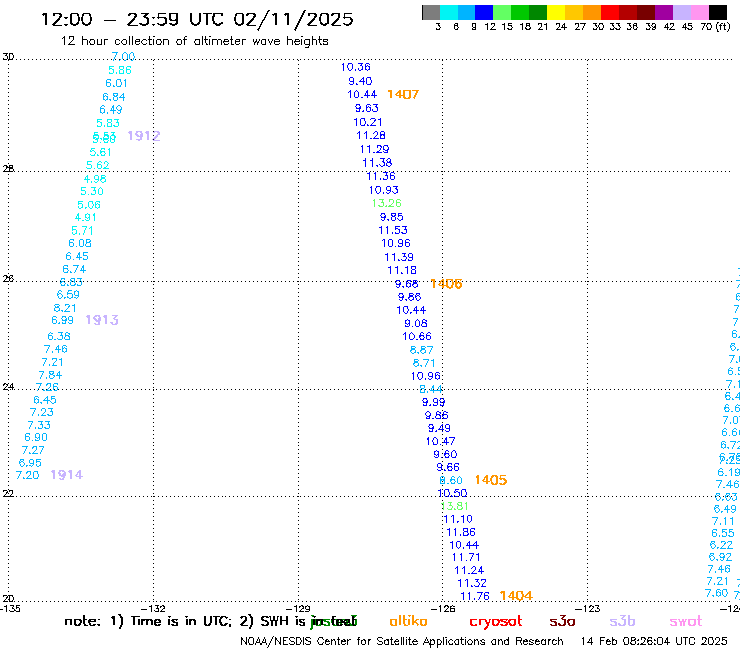Click the wave height value 11.32
740x650 pixels.
pyautogui.click(x=471, y=583)
